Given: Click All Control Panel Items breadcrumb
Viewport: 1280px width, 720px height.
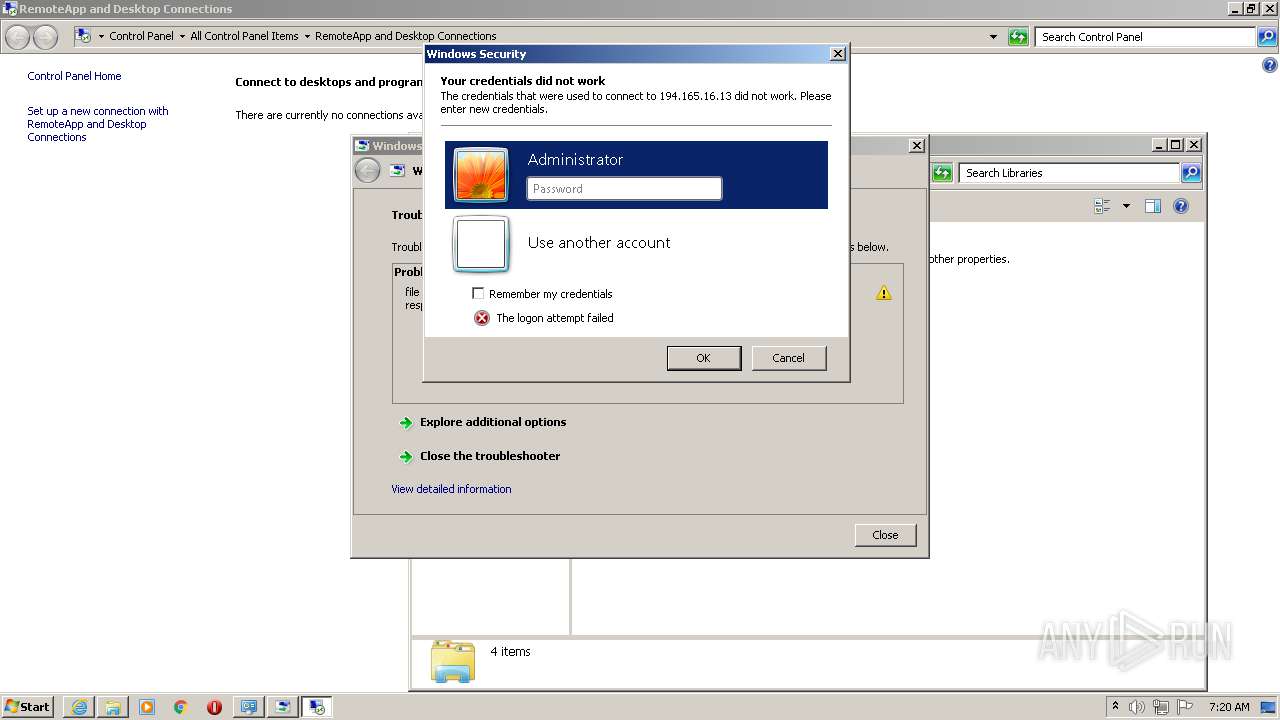Looking at the screenshot, I should (x=244, y=36).
